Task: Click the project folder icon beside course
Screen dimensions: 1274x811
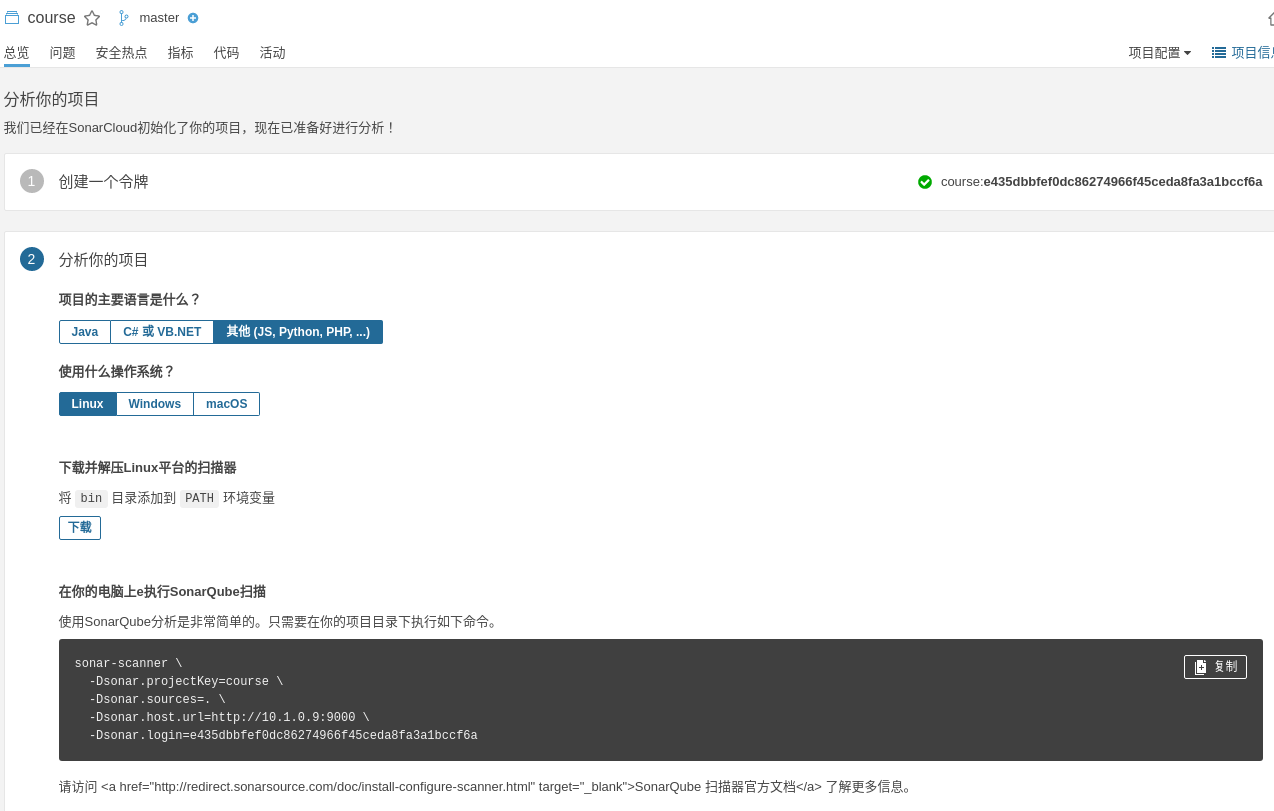Action: (x=12, y=17)
